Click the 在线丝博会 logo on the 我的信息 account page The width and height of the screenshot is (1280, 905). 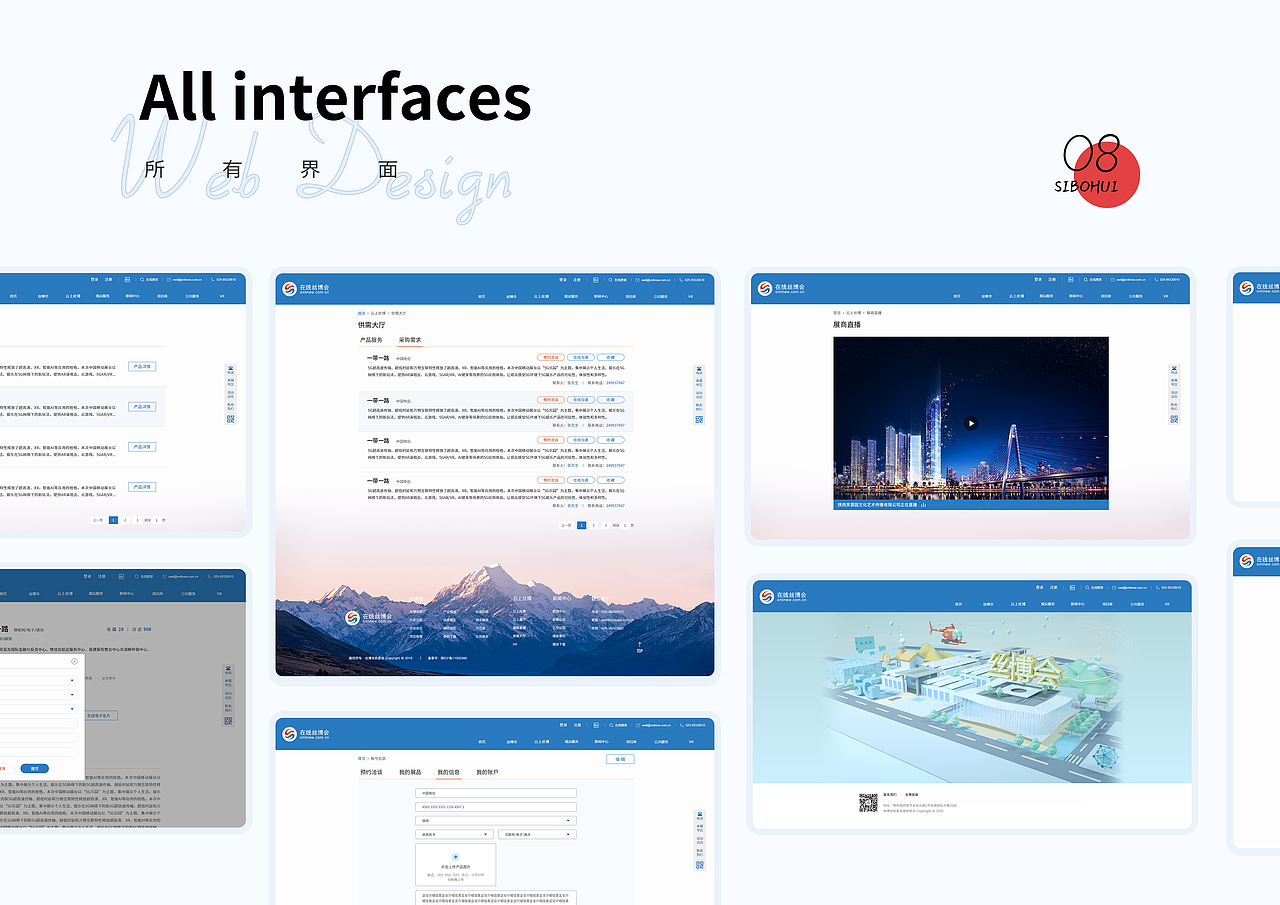pyautogui.click(x=305, y=734)
